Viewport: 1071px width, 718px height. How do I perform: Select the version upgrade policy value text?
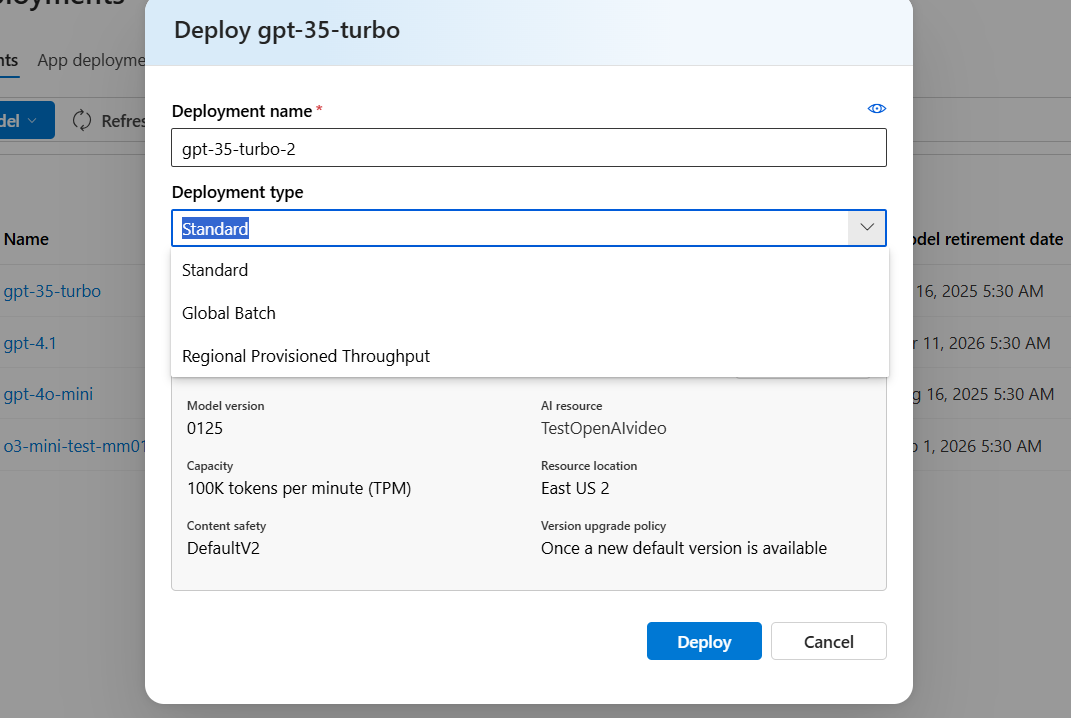(x=684, y=549)
